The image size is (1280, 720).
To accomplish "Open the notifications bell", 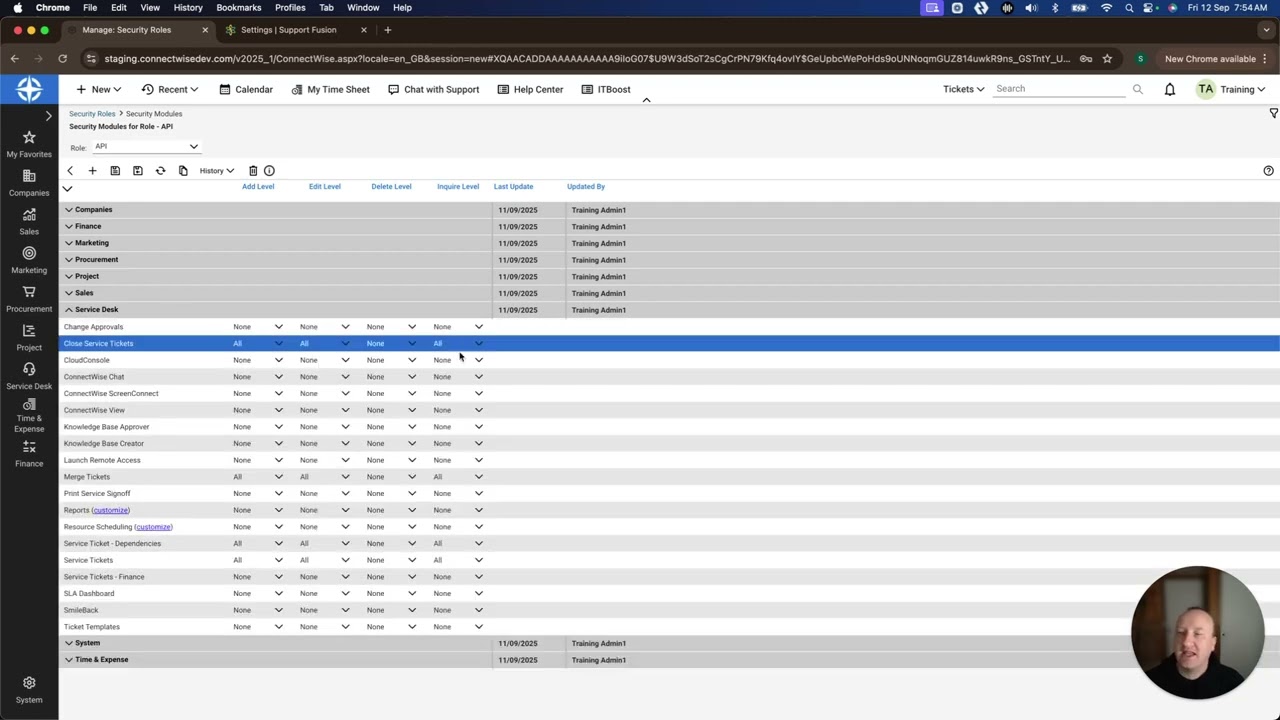I will coord(1169,89).
